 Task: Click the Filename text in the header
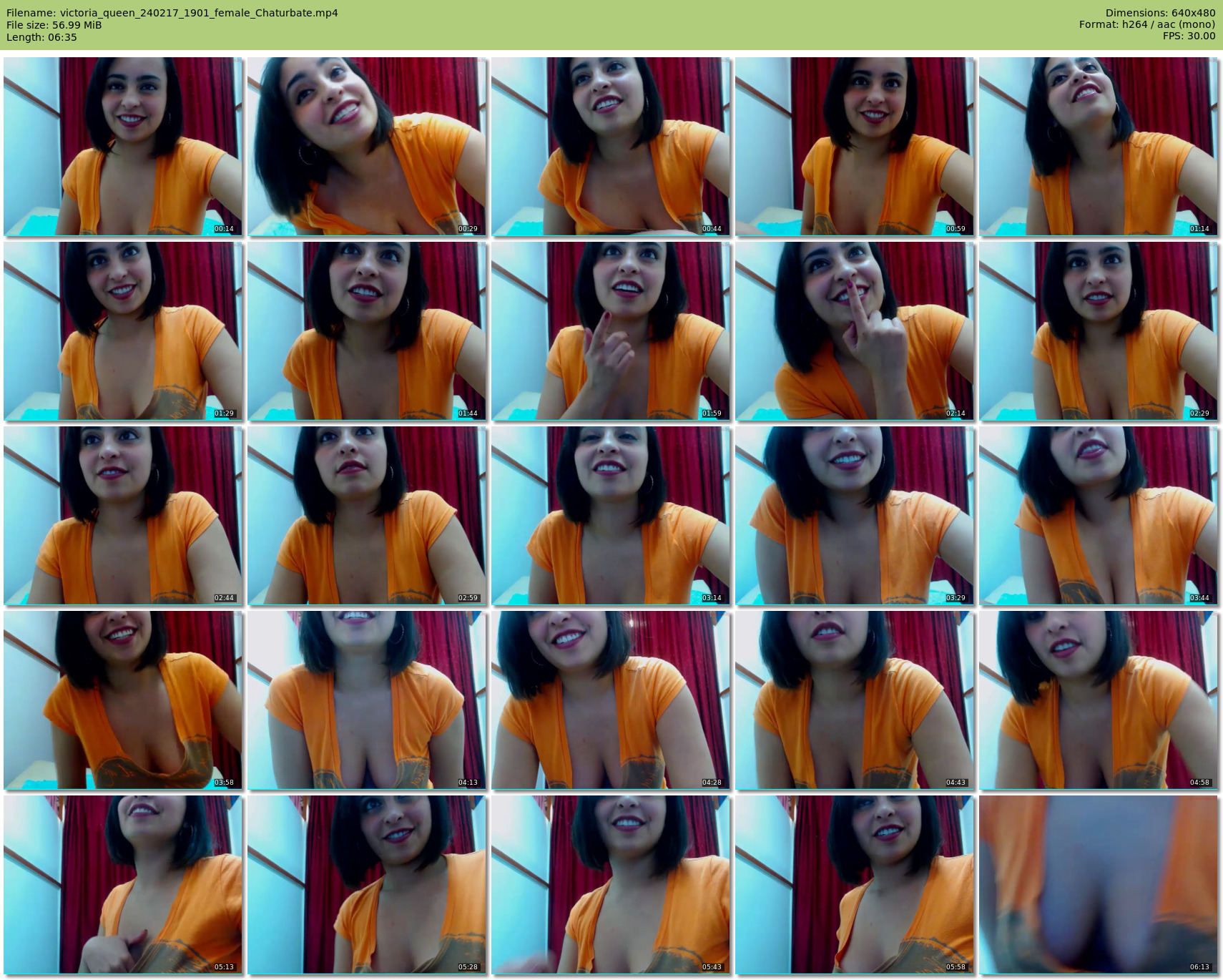(x=172, y=13)
